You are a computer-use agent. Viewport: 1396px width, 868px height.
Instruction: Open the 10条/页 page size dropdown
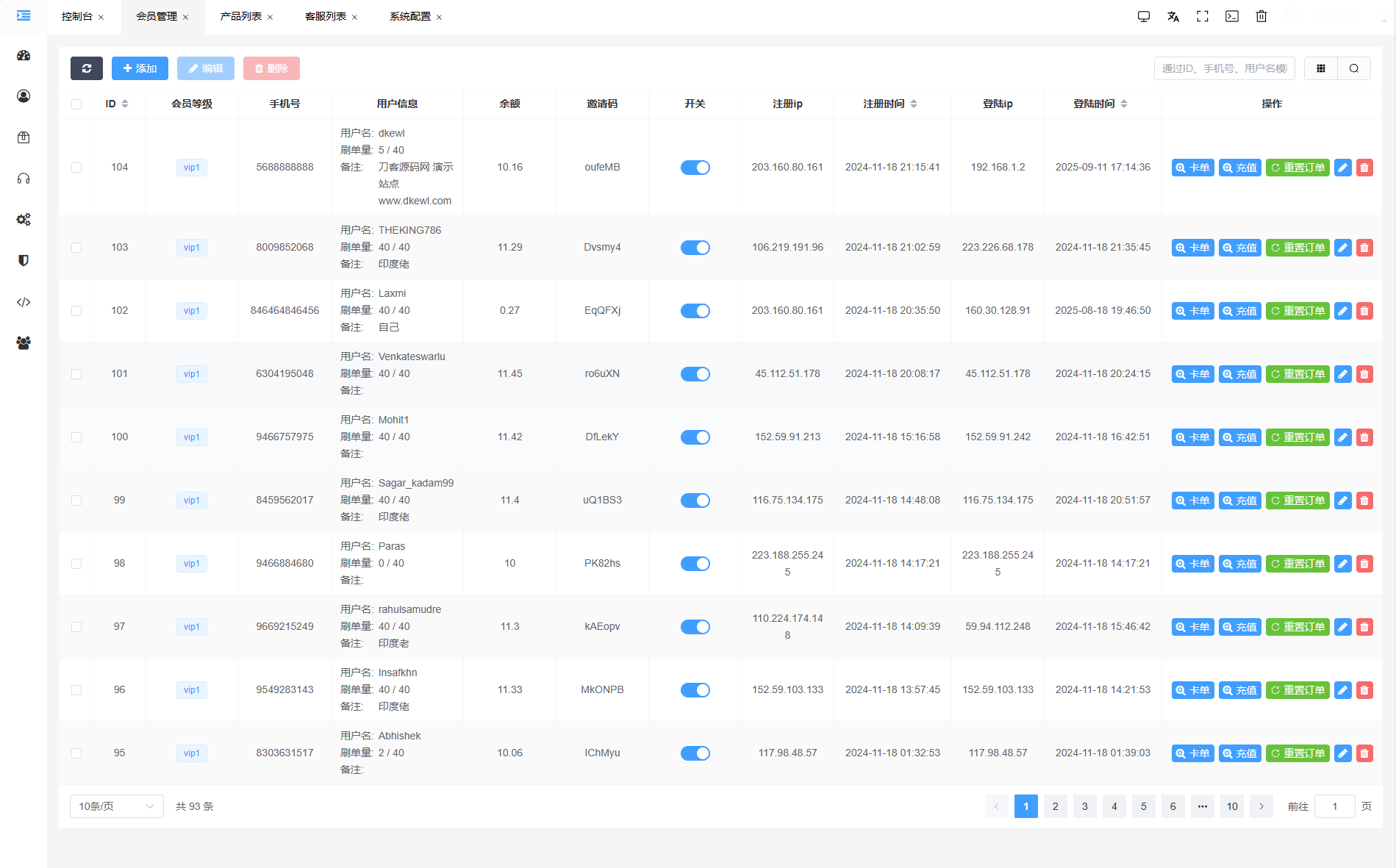click(x=116, y=806)
